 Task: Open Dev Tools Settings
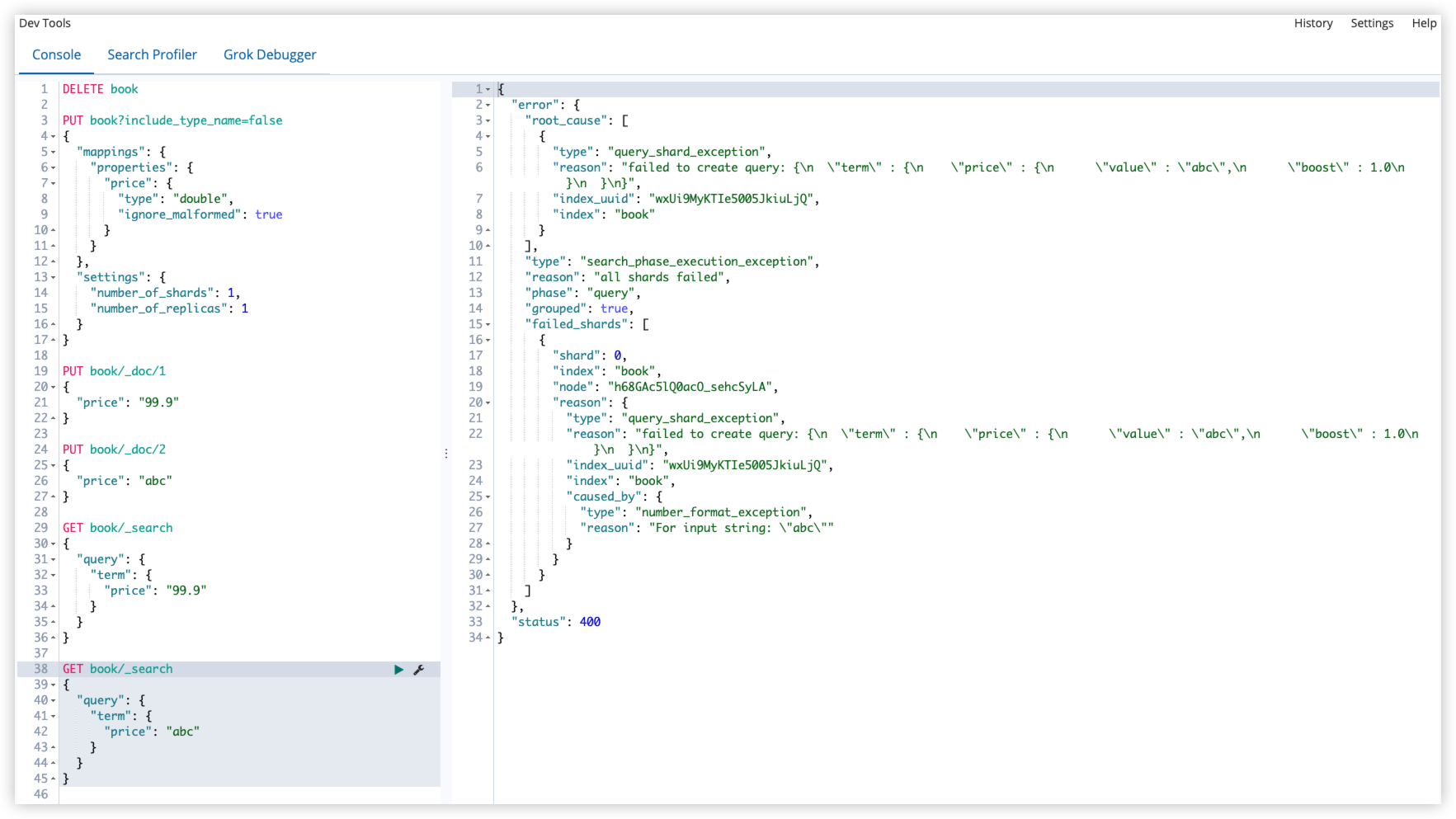(1372, 23)
